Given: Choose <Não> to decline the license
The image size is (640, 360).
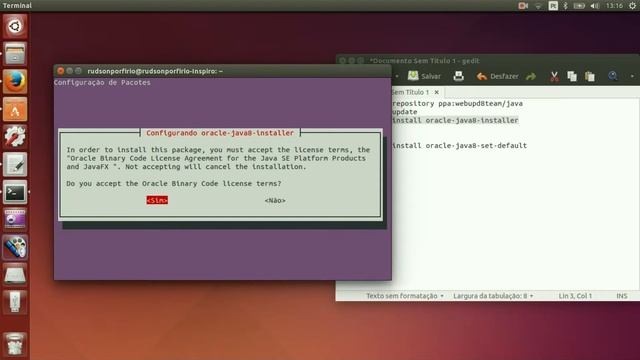Looking at the screenshot, I should point(275,200).
